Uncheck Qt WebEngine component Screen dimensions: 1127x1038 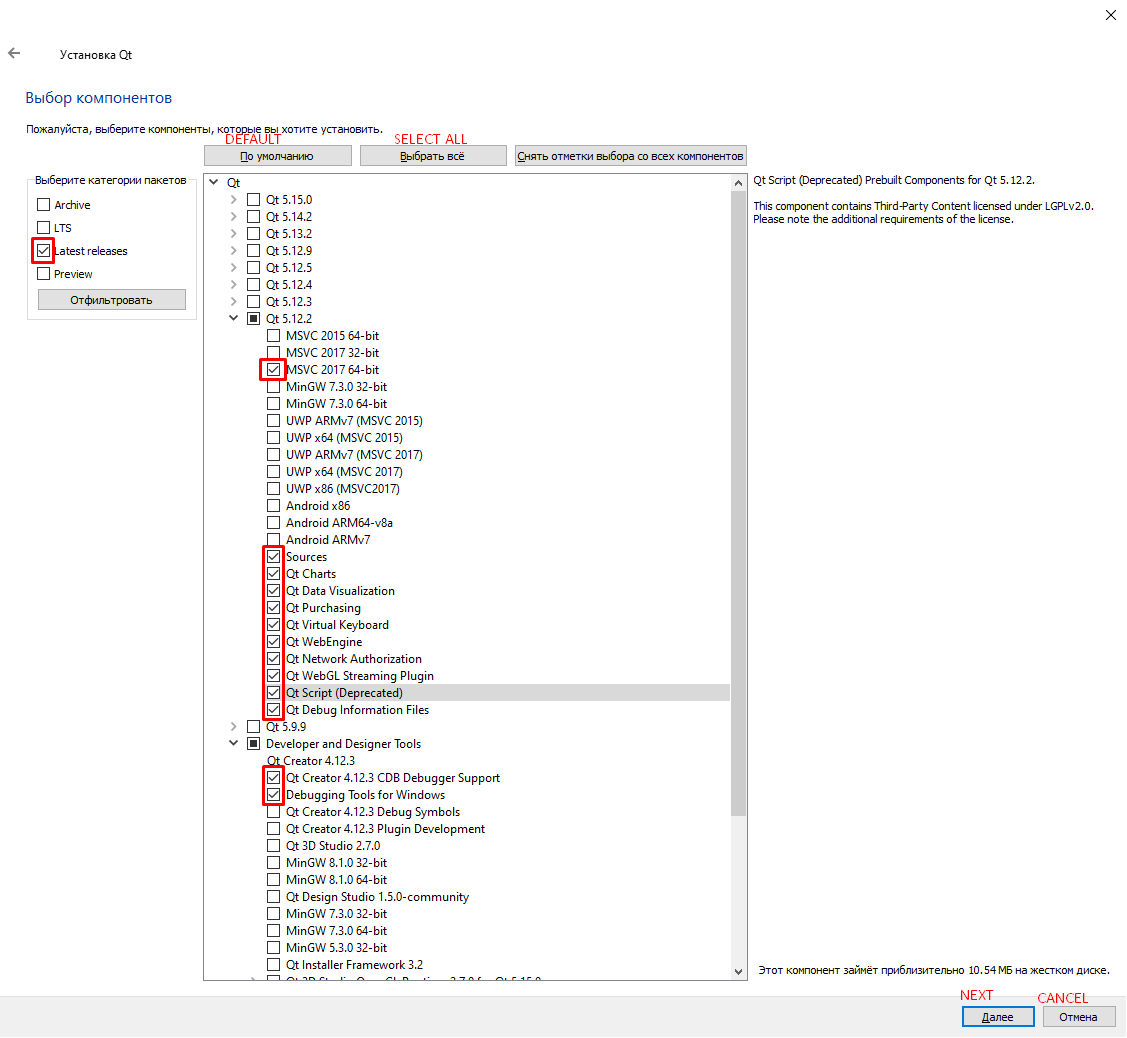(x=274, y=642)
